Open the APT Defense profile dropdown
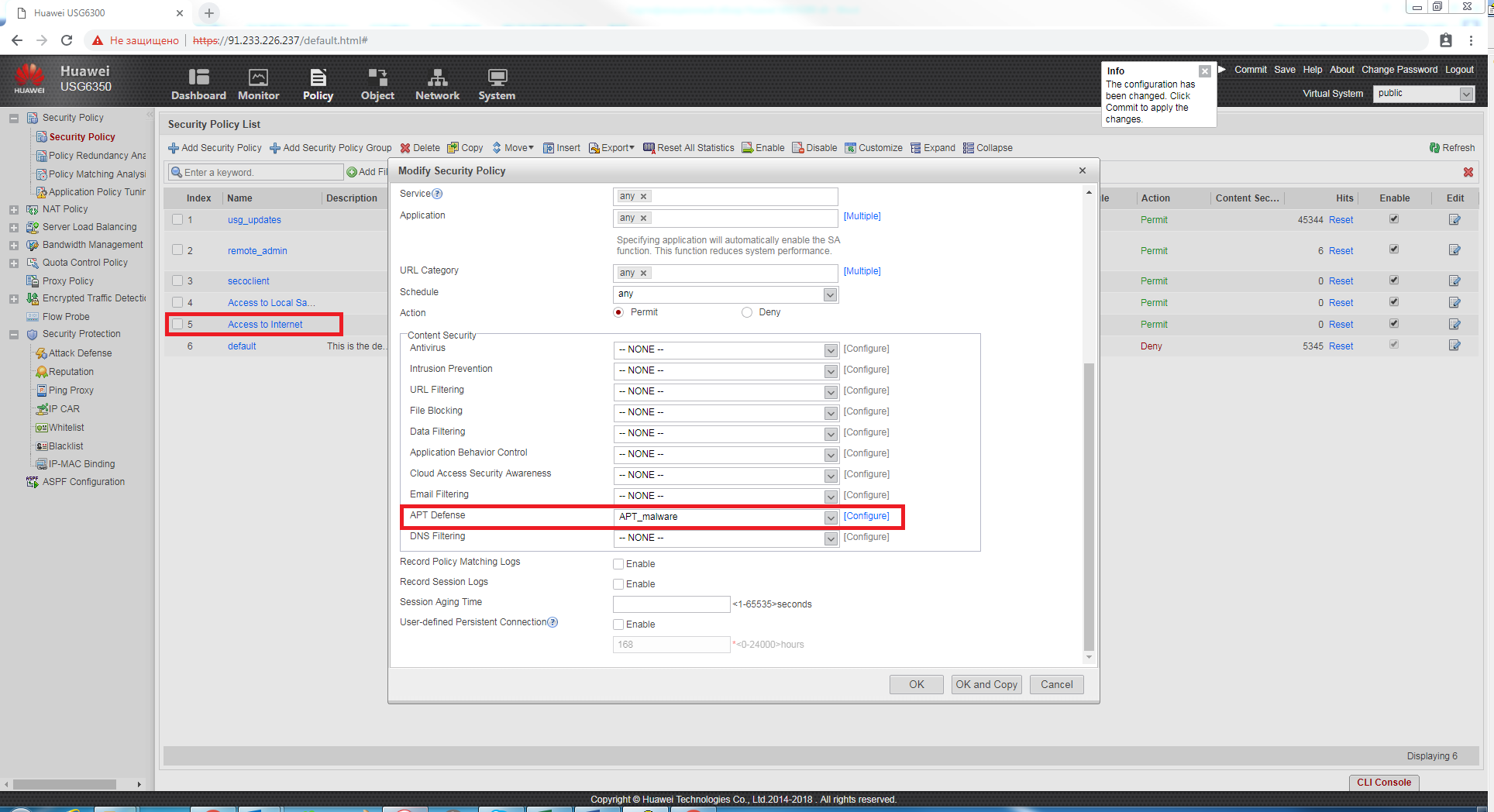Viewport: 1494px width, 812px height. 830,518
